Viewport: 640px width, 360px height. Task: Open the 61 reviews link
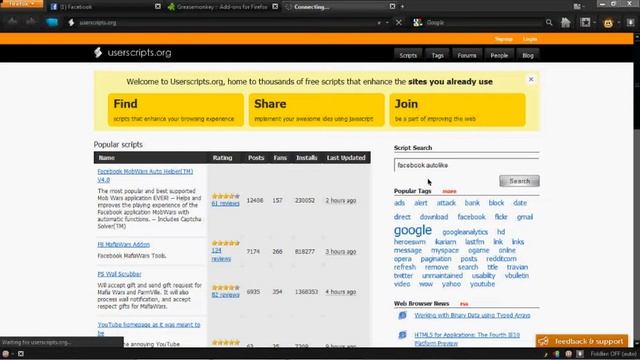225,203
